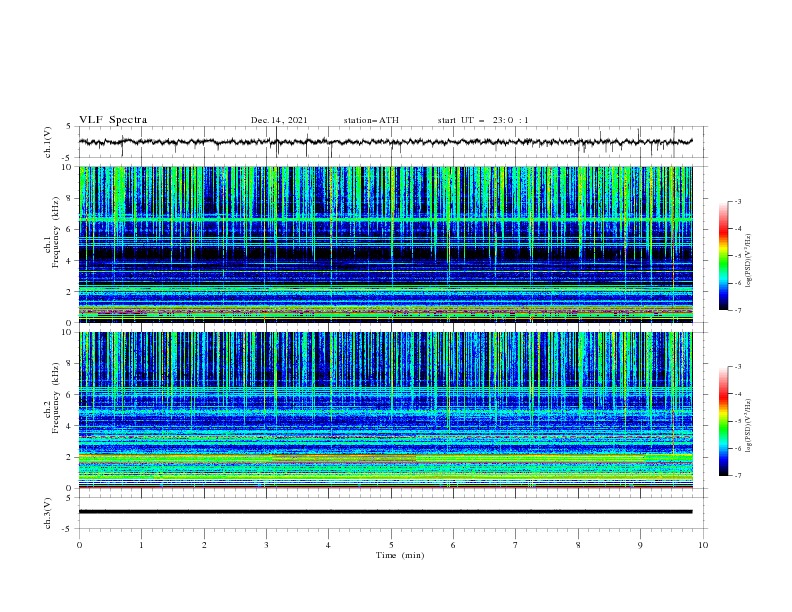Click the time axis tick label "1"

tap(141, 545)
